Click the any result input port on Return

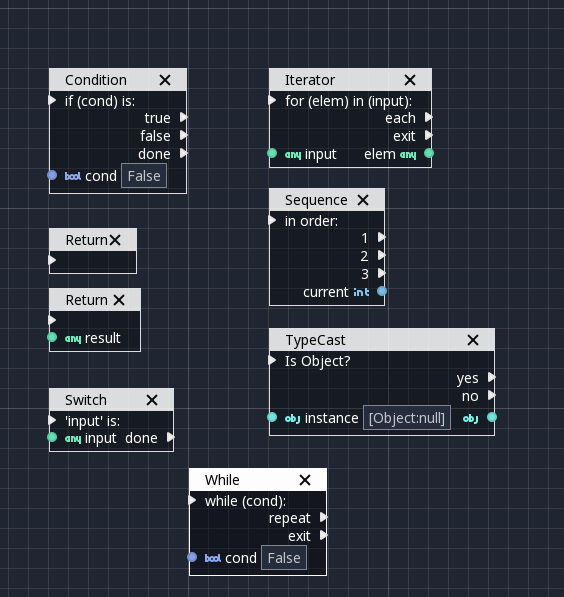[x=52, y=337]
